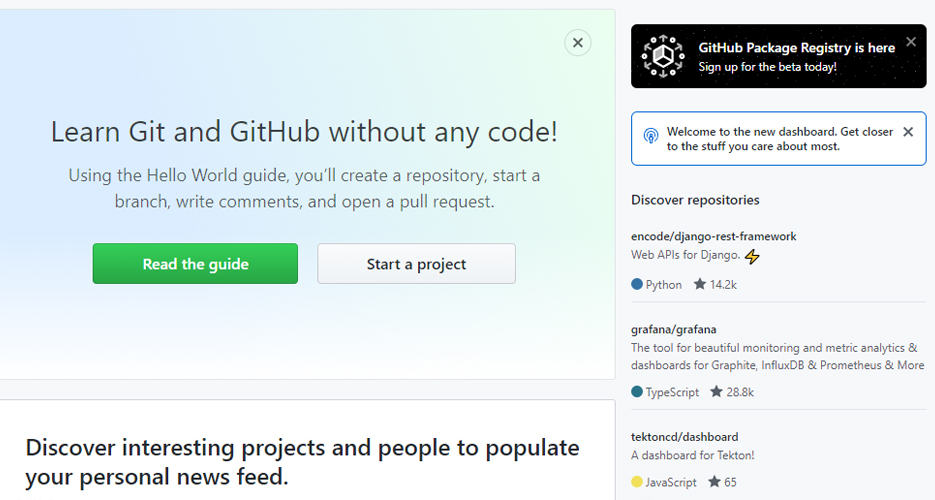Click Sign up for the beta today
Screen dimensions: 935x500
pos(767,67)
